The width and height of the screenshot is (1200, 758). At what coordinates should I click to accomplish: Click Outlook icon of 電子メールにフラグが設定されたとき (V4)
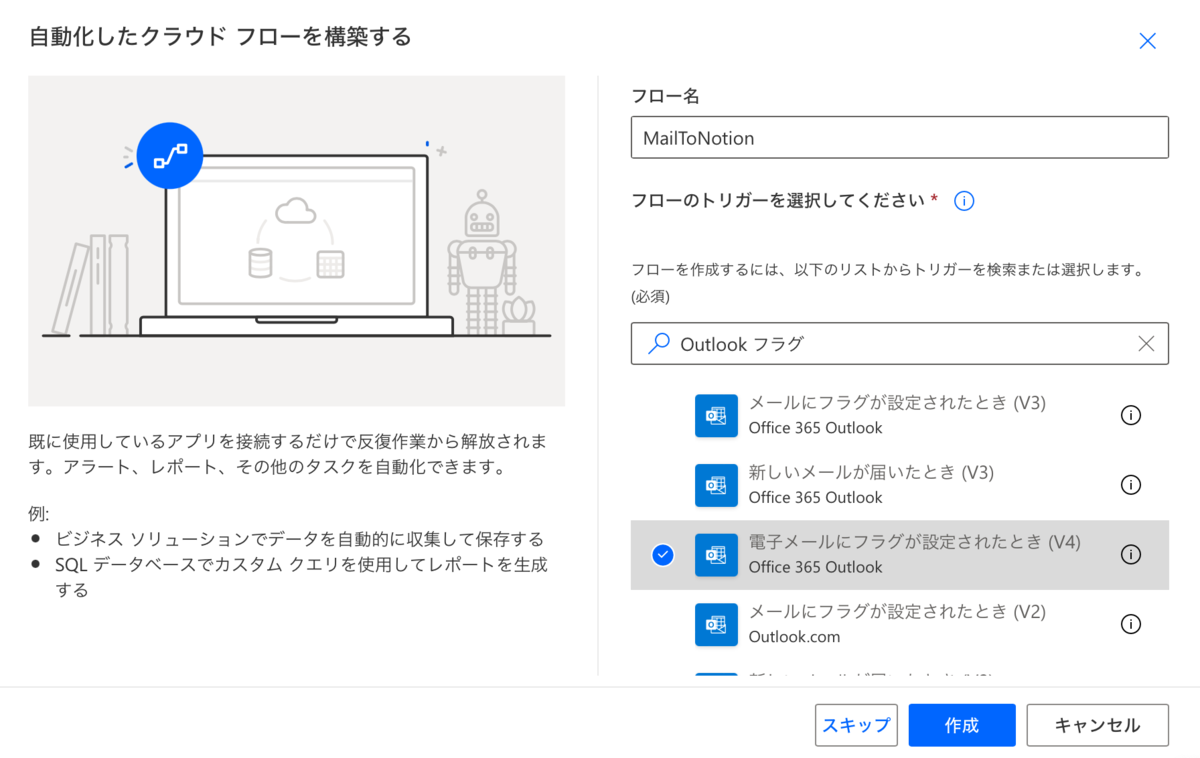[x=716, y=554]
